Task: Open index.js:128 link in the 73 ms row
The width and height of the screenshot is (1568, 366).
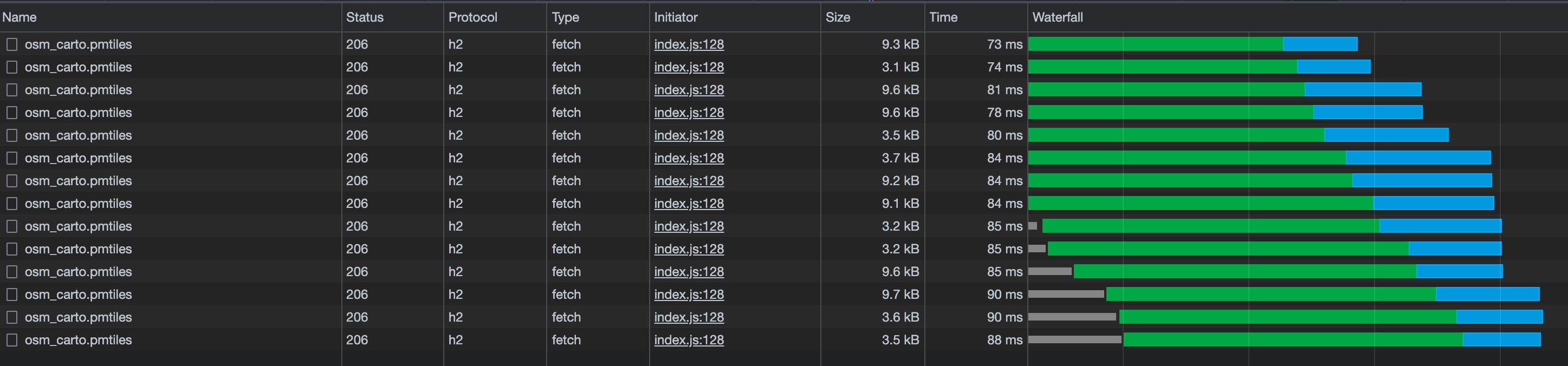Action: (x=689, y=44)
